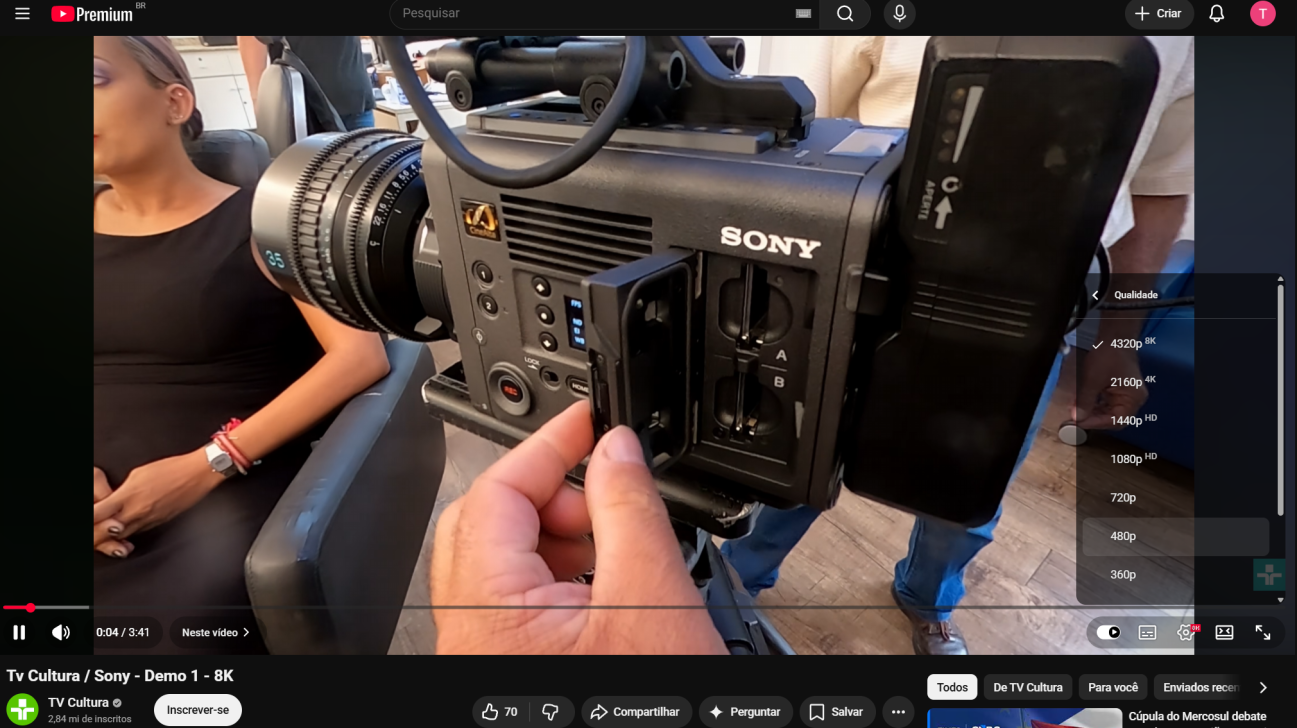1297x728 pixels.
Task: Go back from the Qualidade menu
Action: [1096, 295]
